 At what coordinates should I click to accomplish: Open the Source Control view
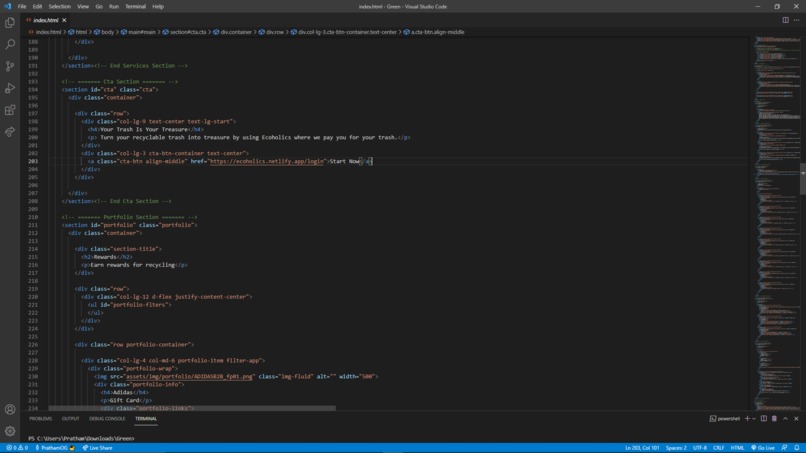click(x=10, y=66)
